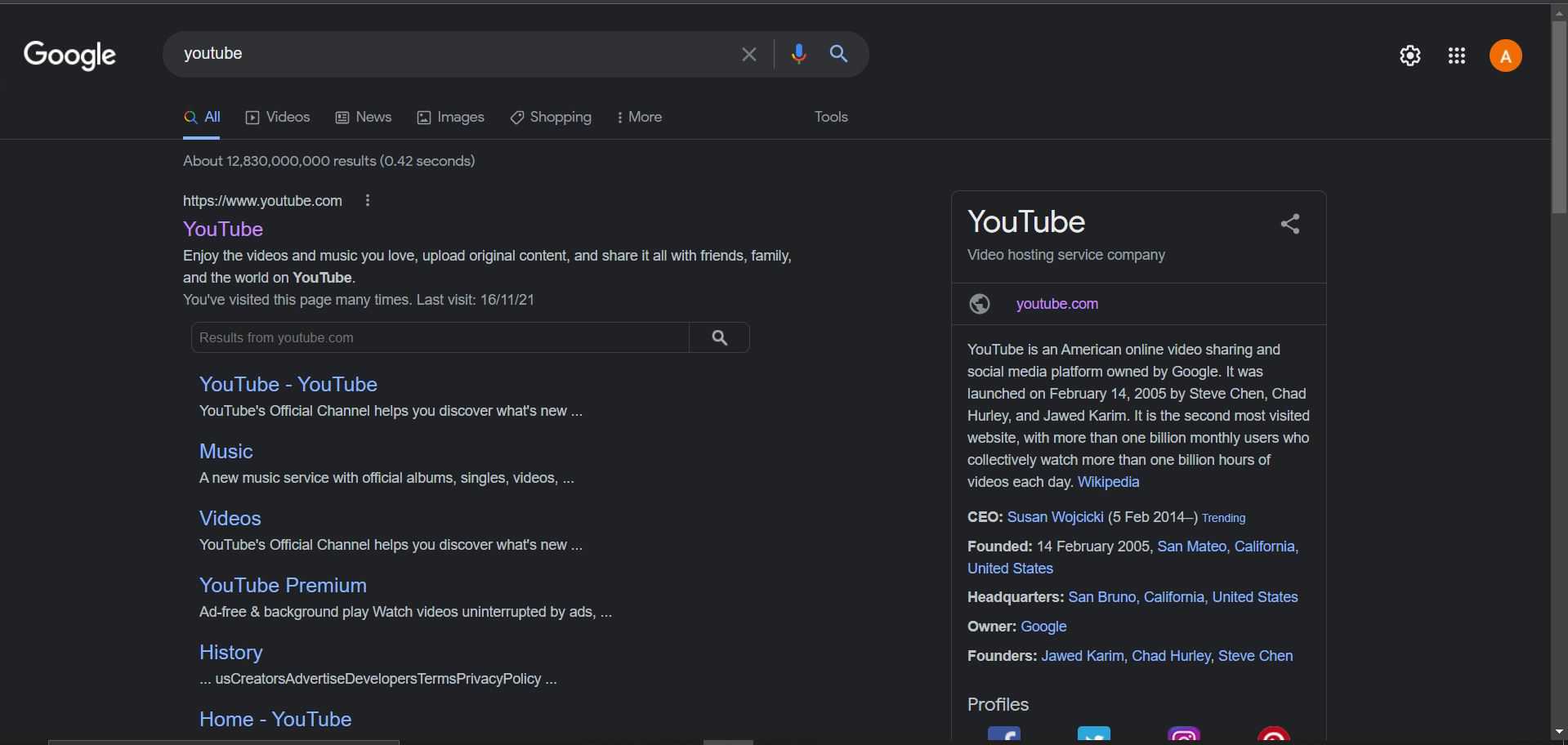The width and height of the screenshot is (1568, 745).
Task: Open Google apps grid
Action: point(1459,56)
